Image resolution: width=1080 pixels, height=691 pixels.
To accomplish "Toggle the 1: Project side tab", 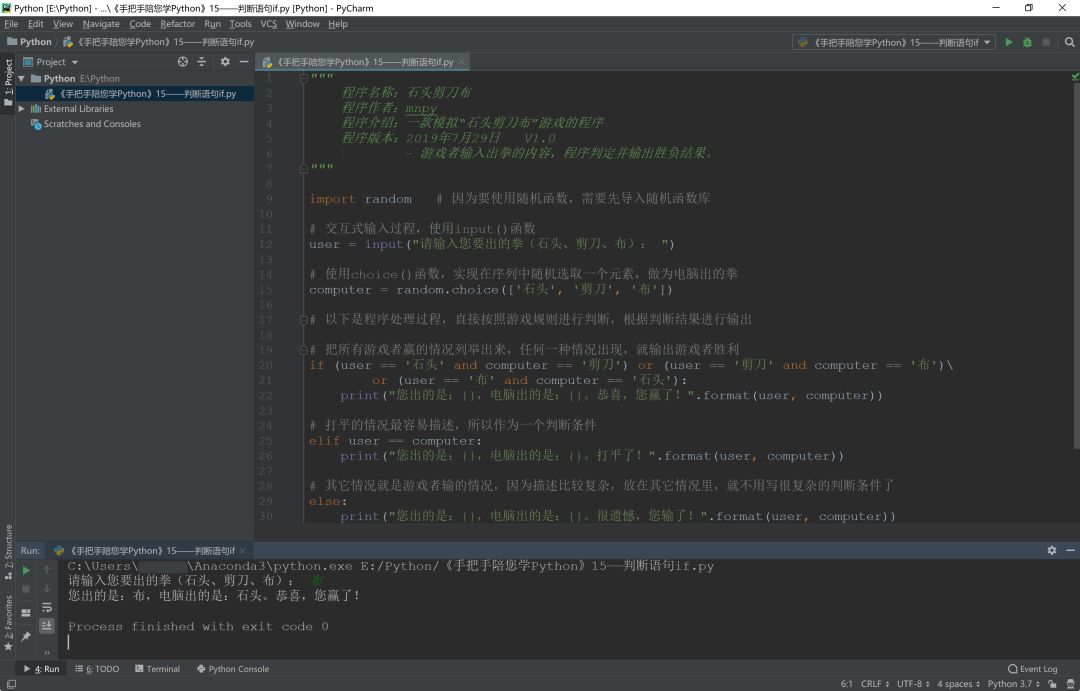I will click(x=8, y=82).
